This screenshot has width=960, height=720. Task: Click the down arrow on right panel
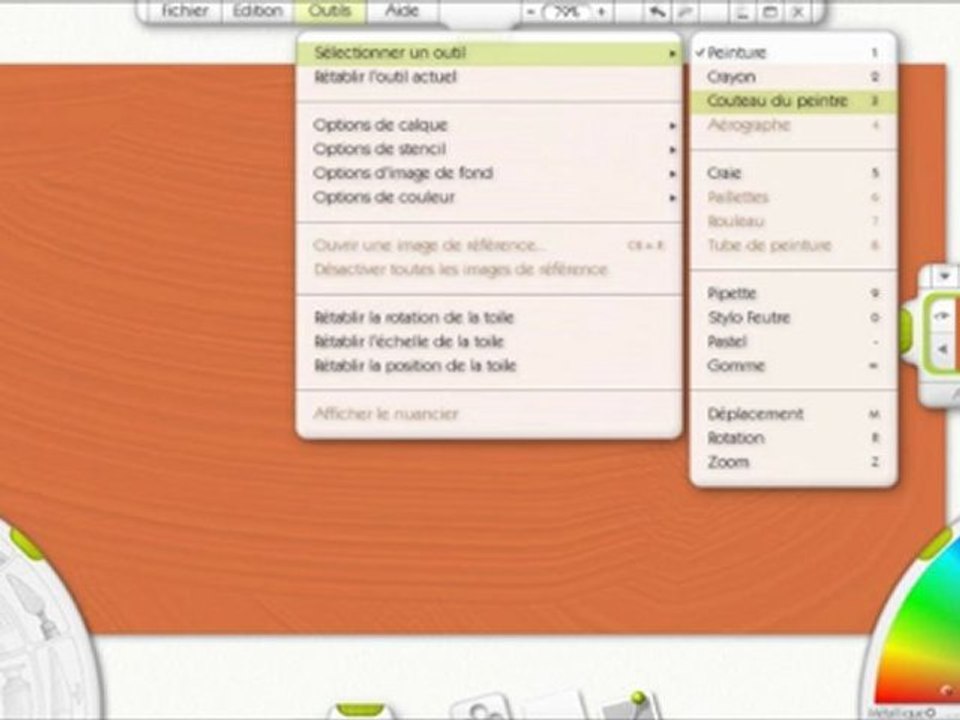(943, 277)
